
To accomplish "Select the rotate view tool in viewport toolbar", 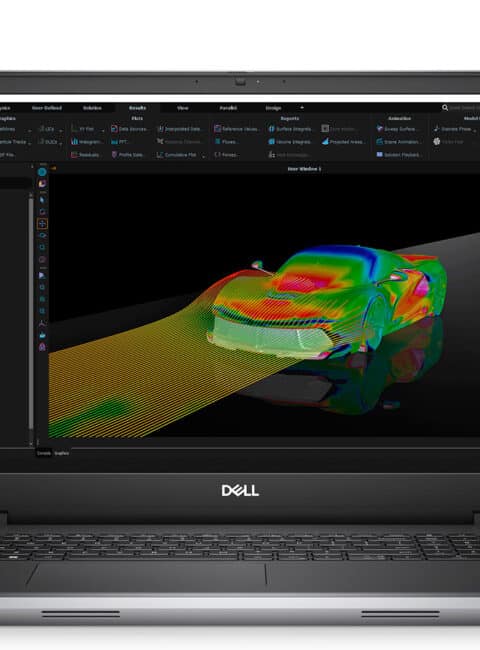I will [x=42, y=212].
